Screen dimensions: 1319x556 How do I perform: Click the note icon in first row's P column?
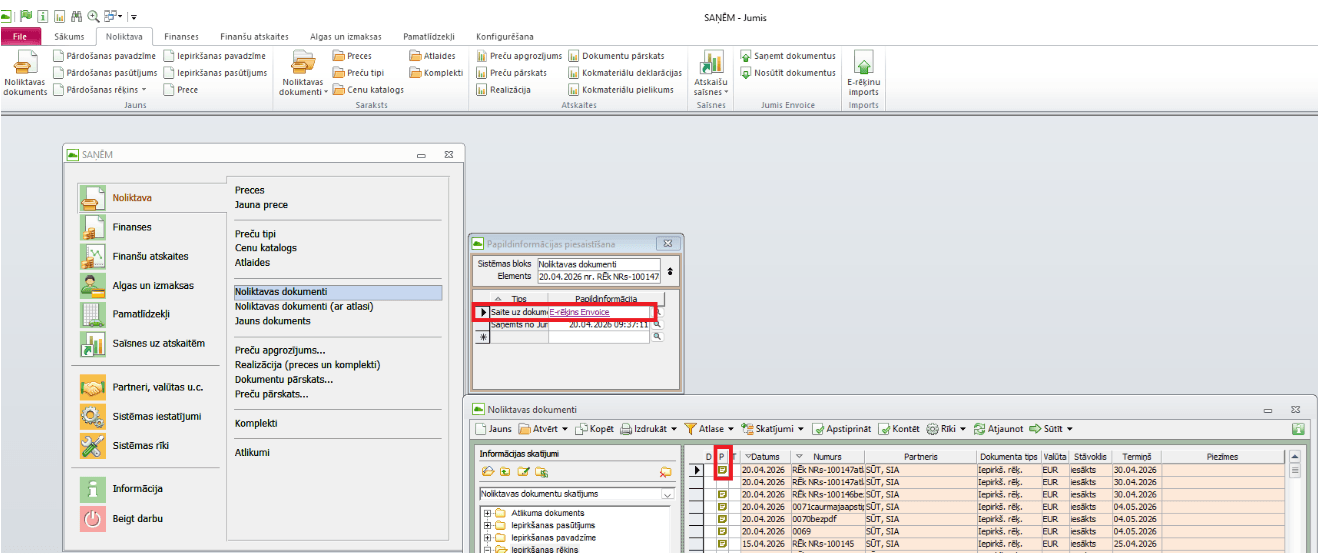click(x=722, y=470)
